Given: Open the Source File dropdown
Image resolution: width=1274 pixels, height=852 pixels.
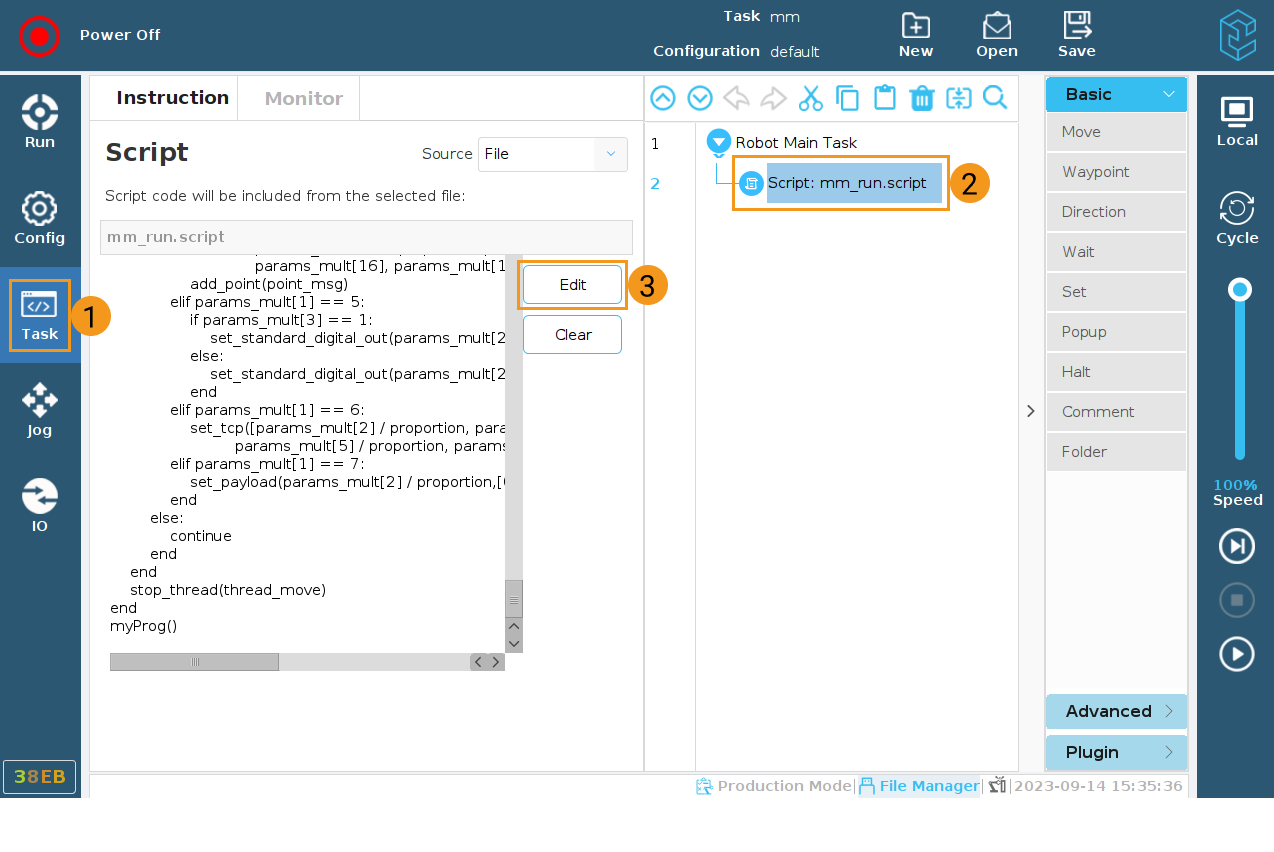Looking at the screenshot, I should tap(553, 154).
